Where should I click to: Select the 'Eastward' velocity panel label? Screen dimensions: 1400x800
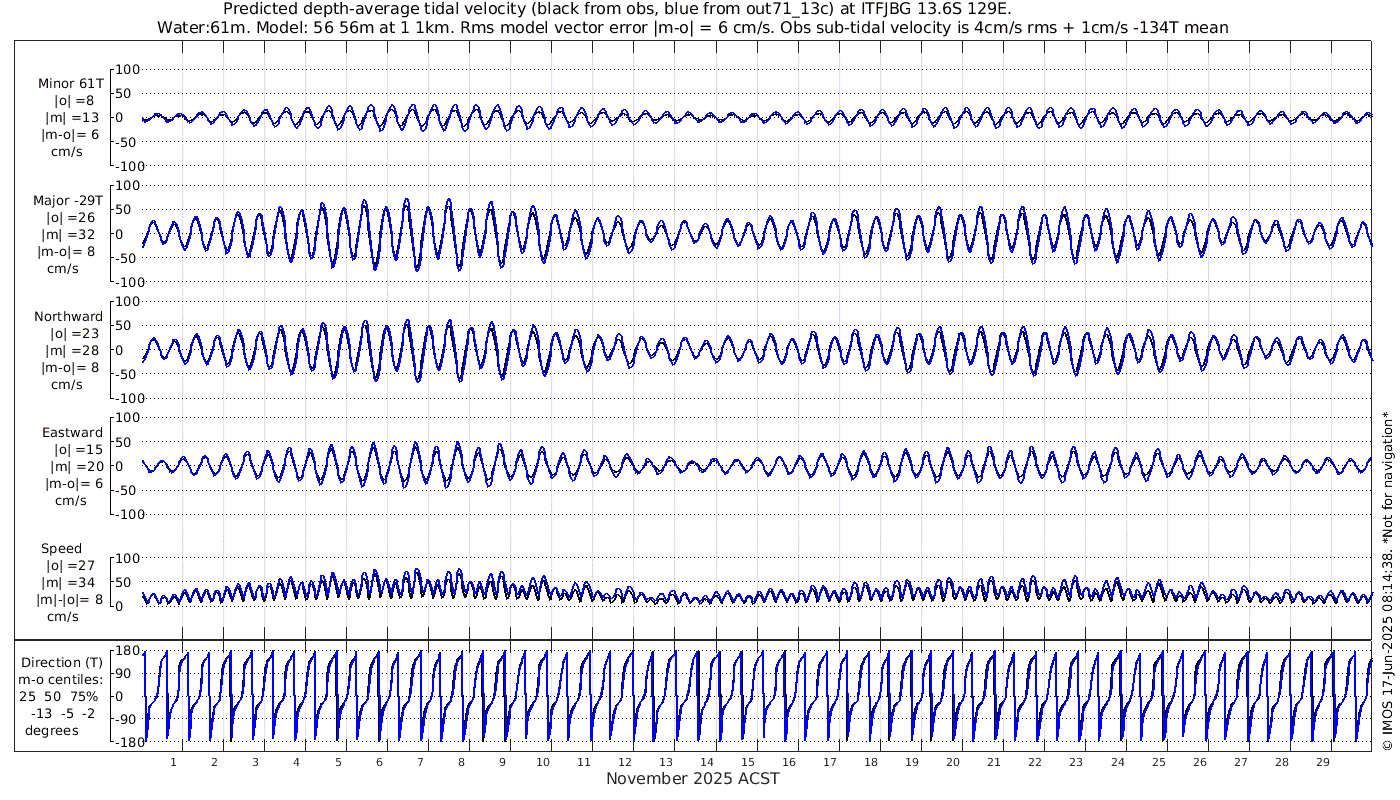[x=72, y=433]
